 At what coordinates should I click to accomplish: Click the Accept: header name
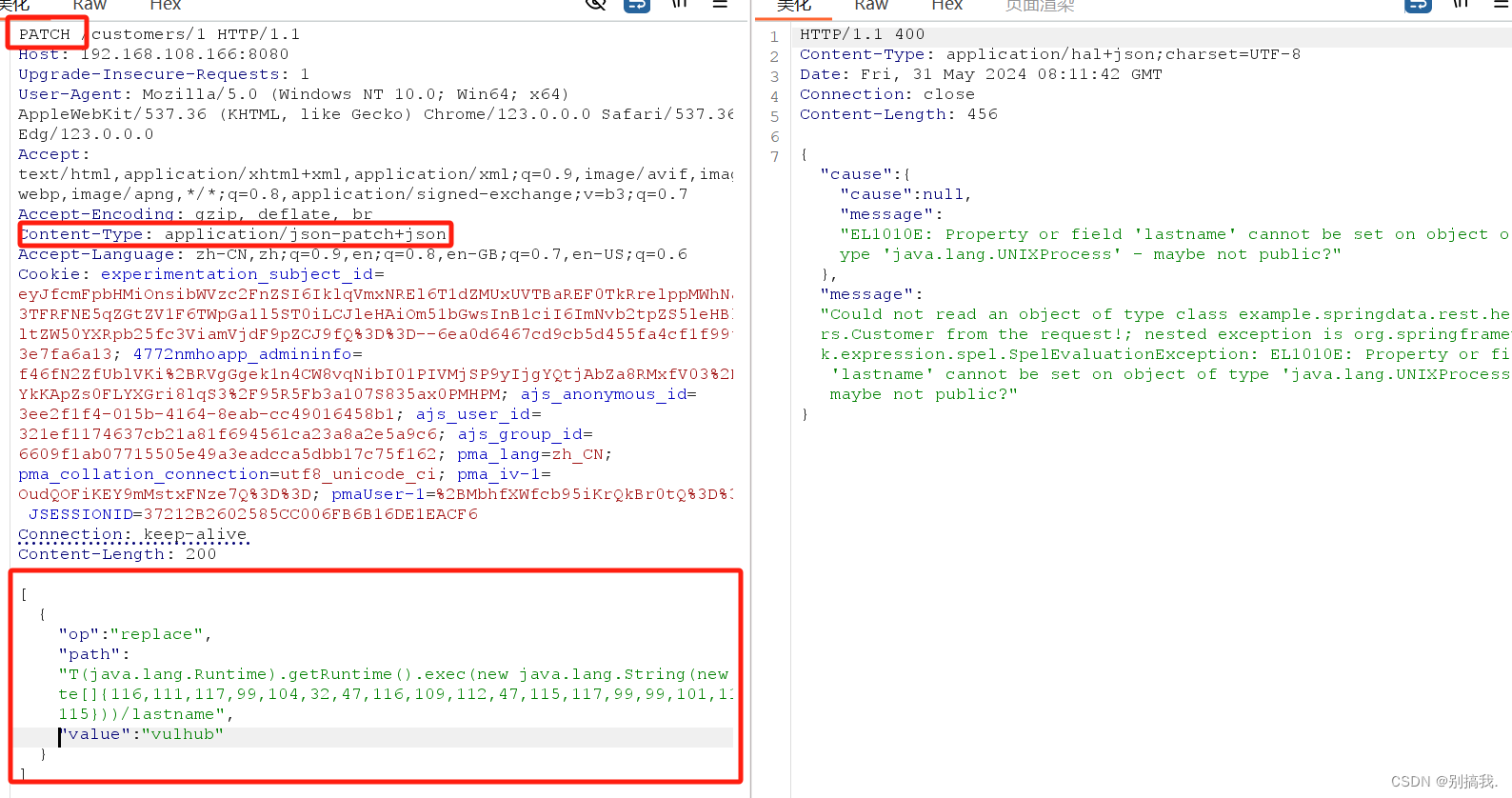(53, 154)
